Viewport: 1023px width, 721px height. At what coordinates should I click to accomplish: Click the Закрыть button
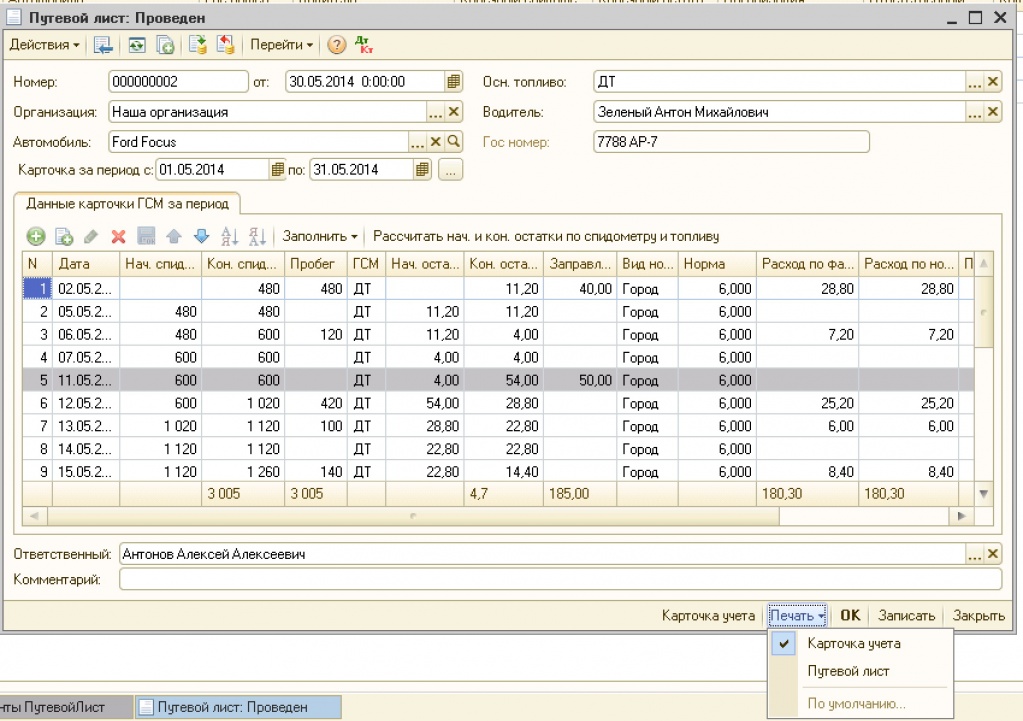(x=978, y=615)
